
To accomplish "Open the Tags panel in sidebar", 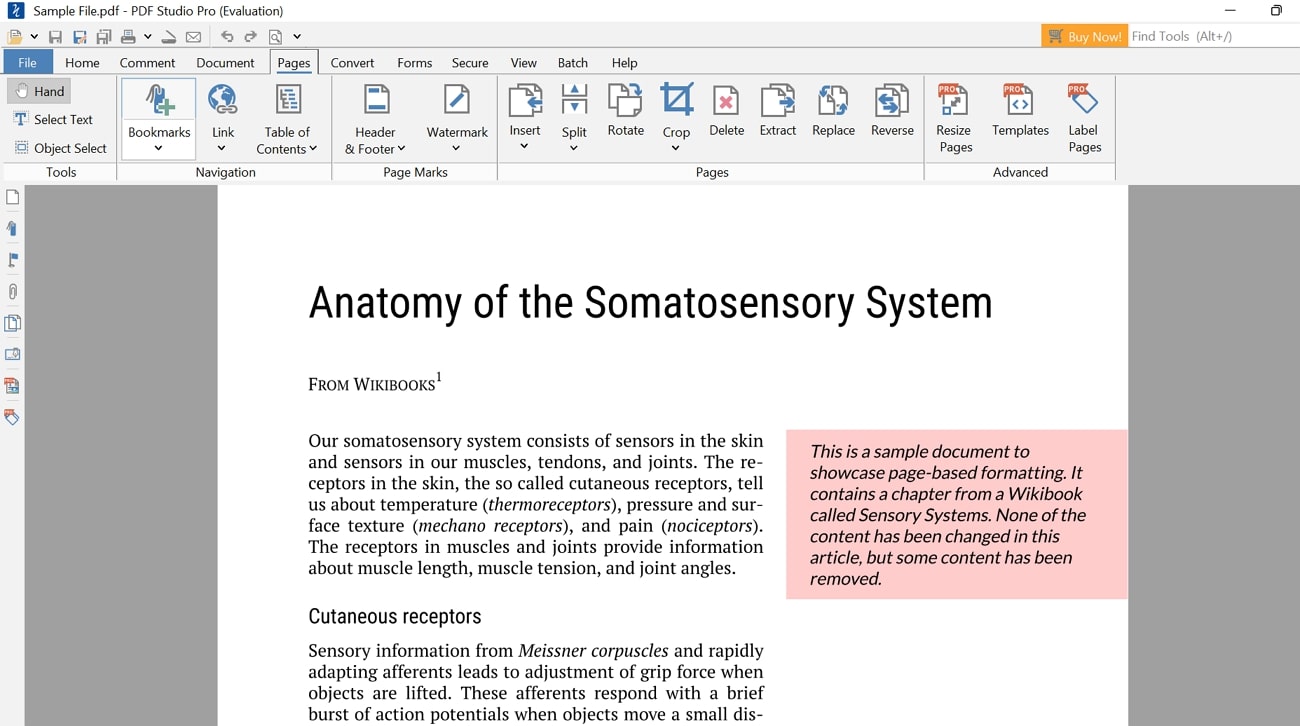I will pyautogui.click(x=12, y=417).
